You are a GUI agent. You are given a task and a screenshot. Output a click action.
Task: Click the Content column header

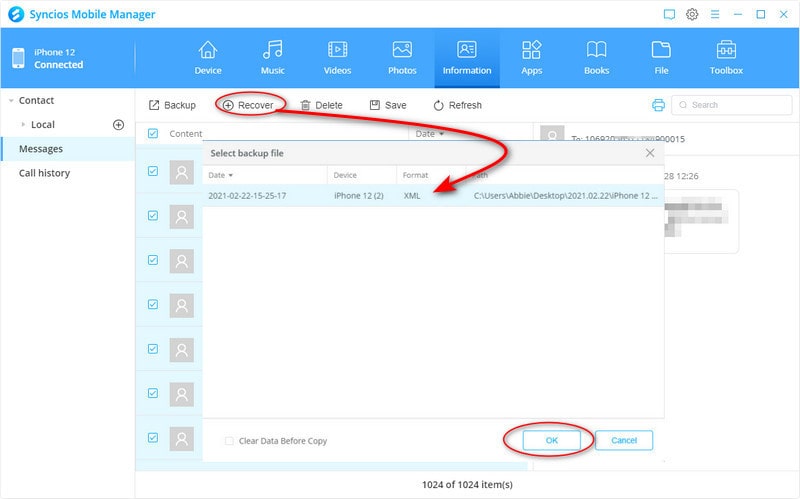point(186,134)
